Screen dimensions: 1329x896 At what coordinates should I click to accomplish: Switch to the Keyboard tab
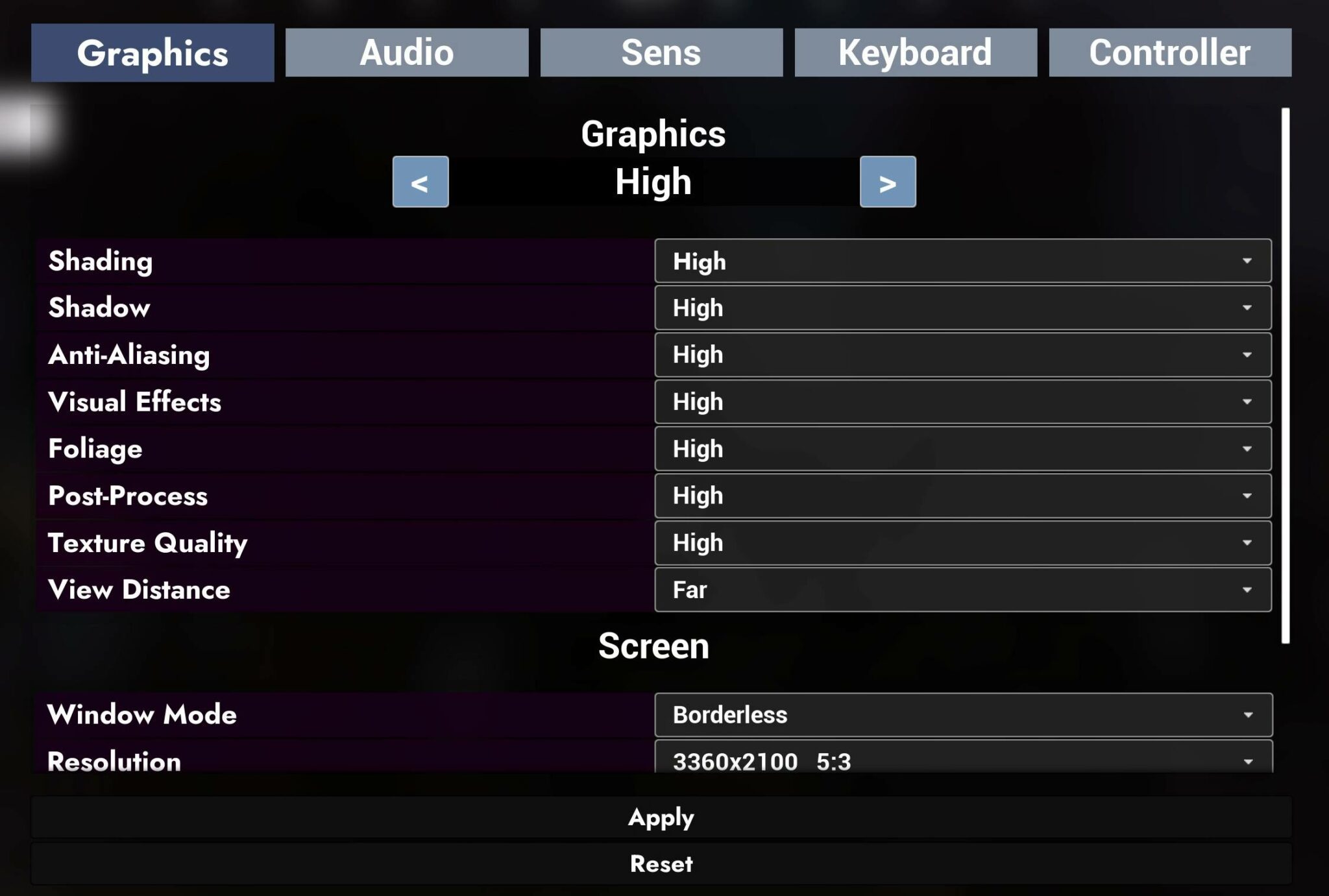point(915,52)
